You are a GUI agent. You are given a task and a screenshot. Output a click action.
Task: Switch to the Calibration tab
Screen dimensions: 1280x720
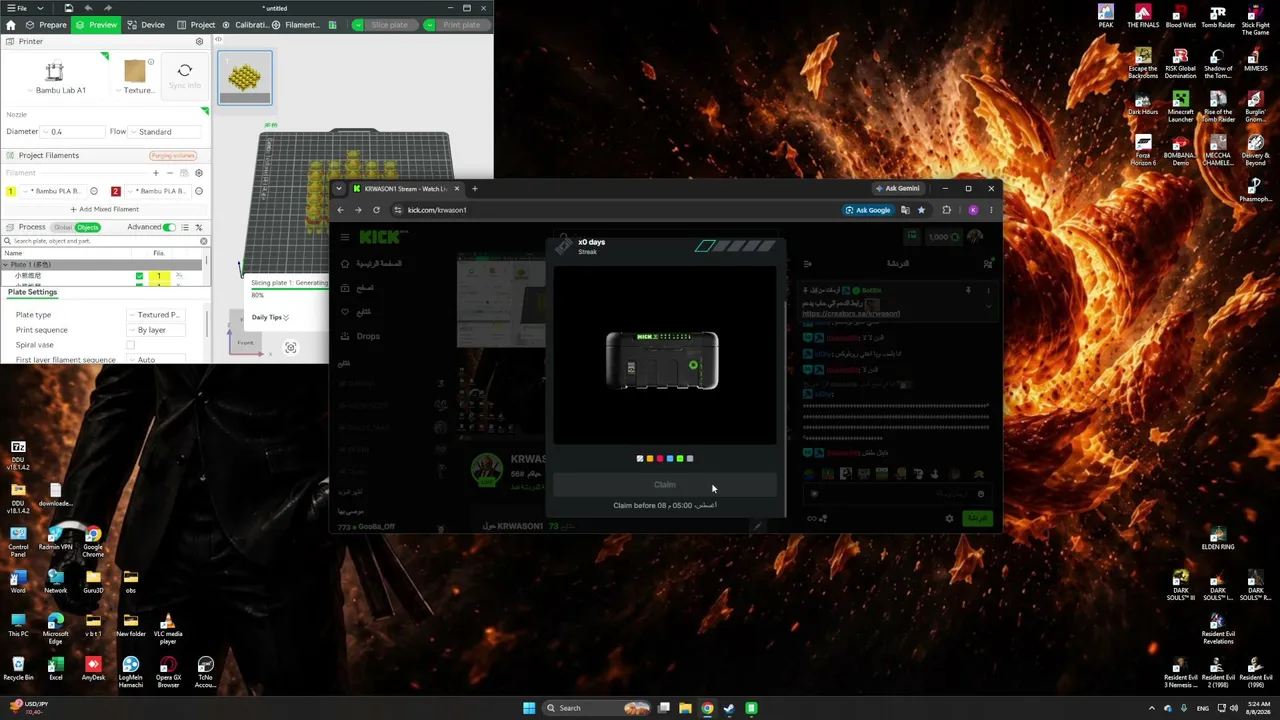click(245, 25)
